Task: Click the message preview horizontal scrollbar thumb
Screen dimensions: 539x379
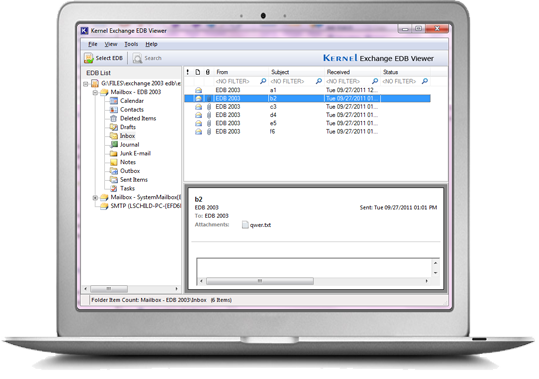Action: coord(260,281)
